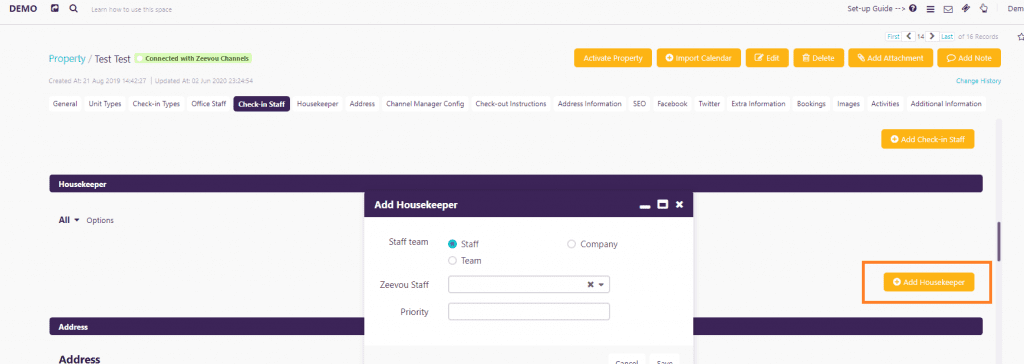The width and height of the screenshot is (1024, 364).
Task: Click the Add Attachment button
Action: [x=890, y=58]
